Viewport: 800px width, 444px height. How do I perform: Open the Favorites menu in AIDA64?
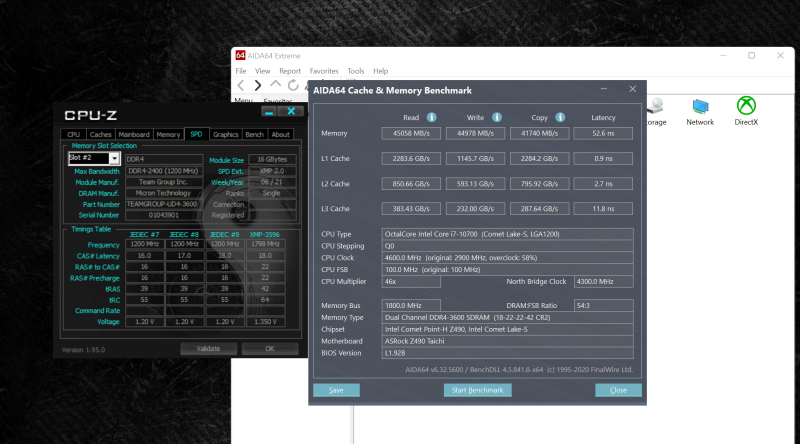[324, 71]
